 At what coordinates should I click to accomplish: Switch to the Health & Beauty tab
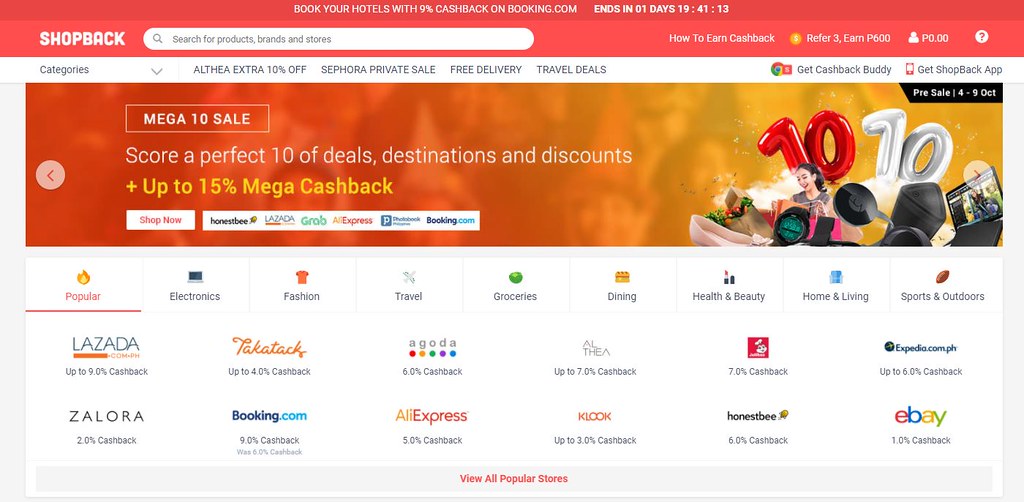[x=729, y=285]
